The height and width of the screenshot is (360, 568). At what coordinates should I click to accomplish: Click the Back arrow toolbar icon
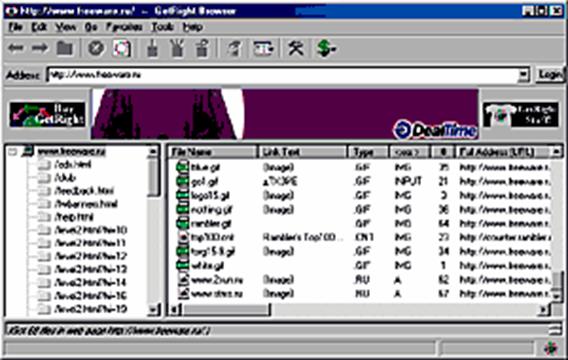tap(16, 48)
